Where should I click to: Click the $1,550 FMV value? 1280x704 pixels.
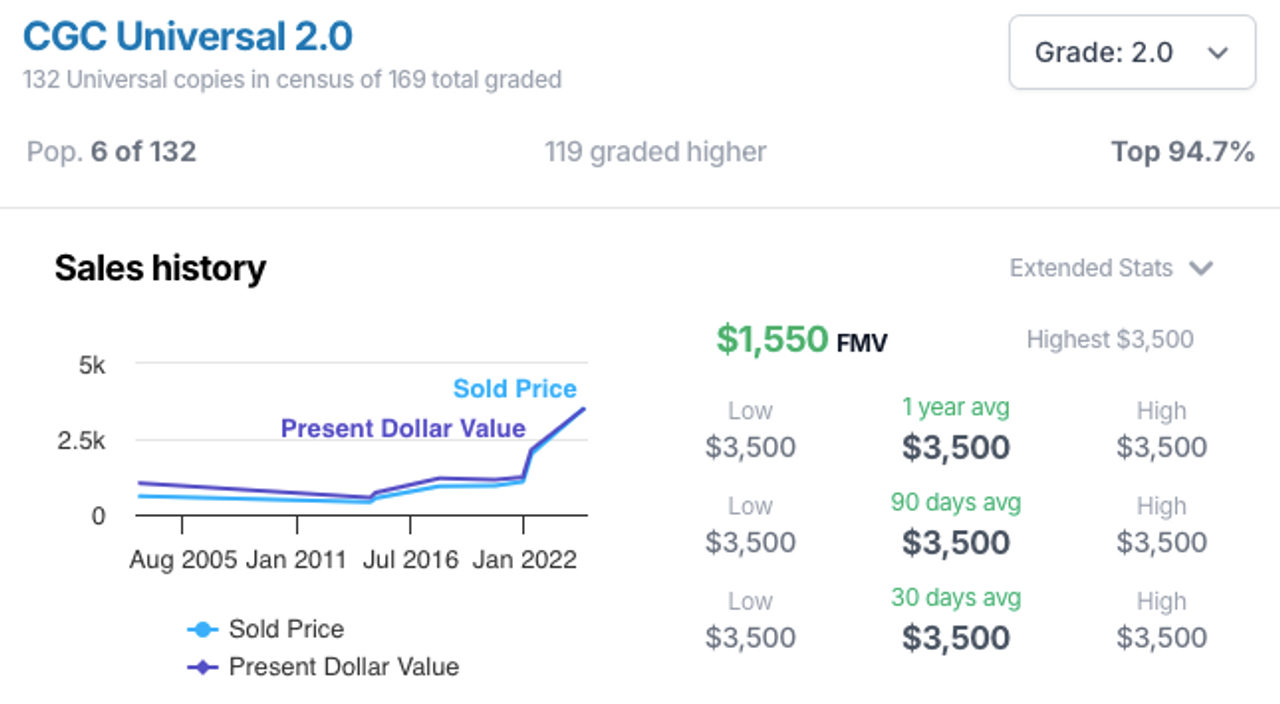tap(801, 340)
